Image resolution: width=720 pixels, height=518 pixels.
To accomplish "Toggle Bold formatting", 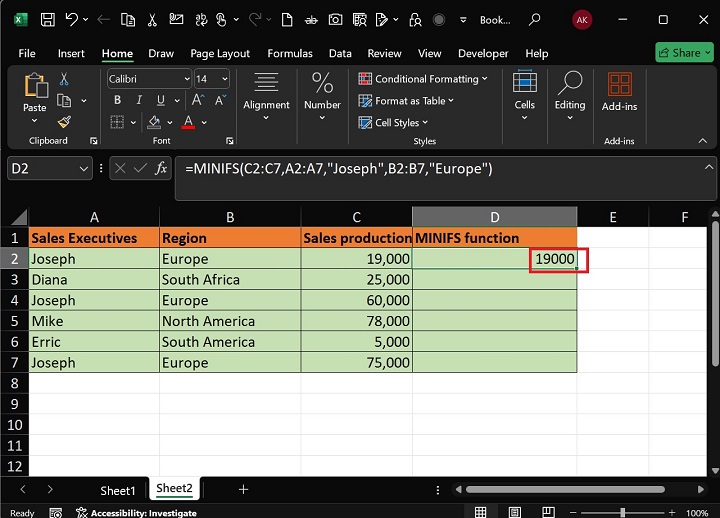I will 117,100.
